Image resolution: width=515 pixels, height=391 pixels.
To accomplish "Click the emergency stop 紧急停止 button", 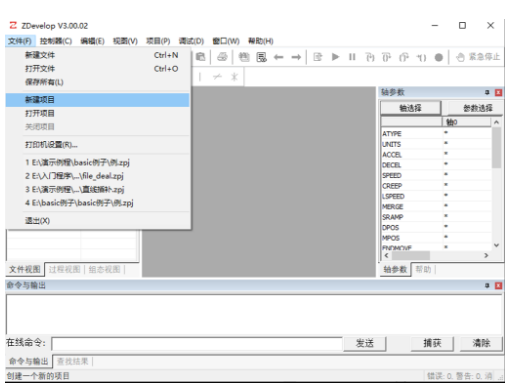I will pos(478,57).
